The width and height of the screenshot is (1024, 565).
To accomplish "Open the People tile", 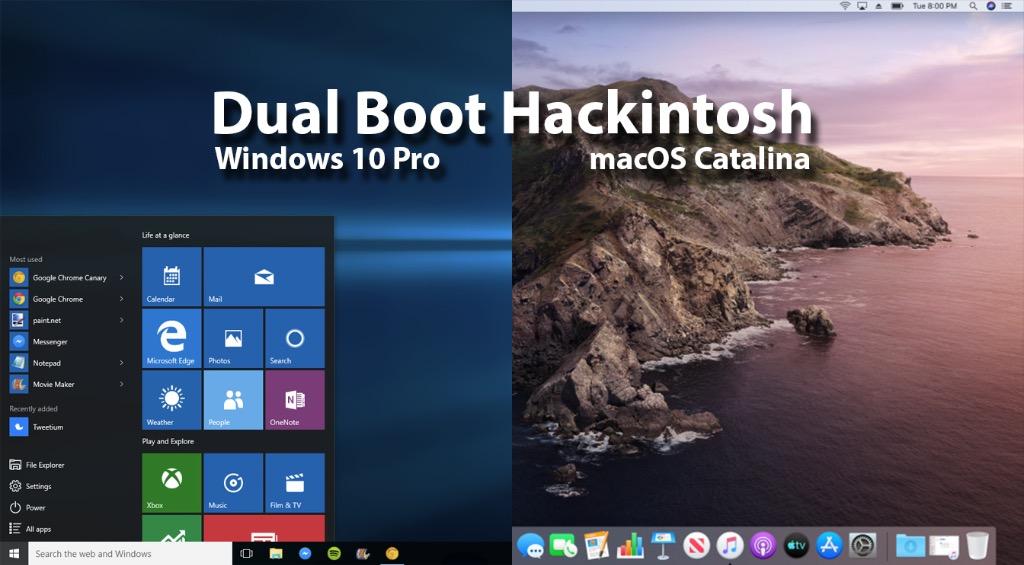I will 233,400.
